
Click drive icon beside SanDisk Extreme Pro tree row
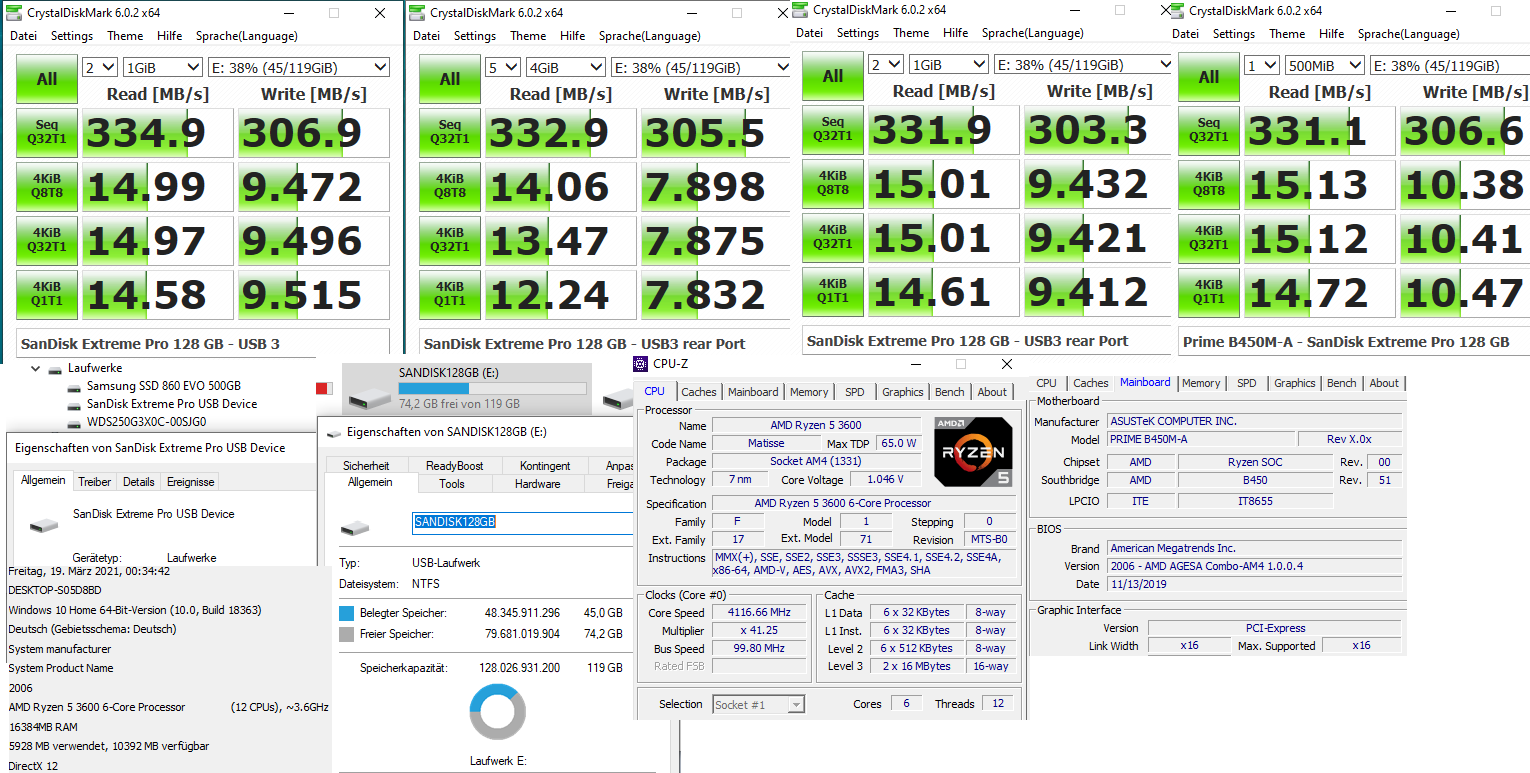click(x=74, y=405)
